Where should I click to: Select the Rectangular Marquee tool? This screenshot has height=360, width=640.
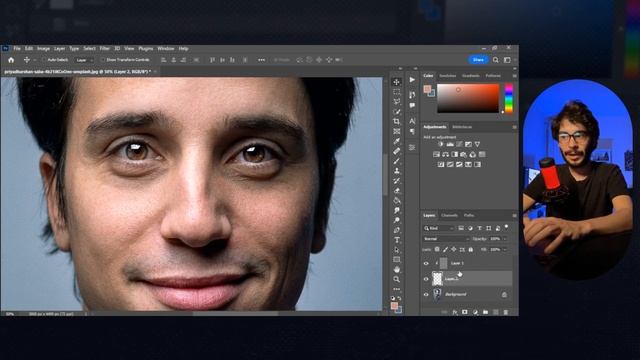[396, 92]
